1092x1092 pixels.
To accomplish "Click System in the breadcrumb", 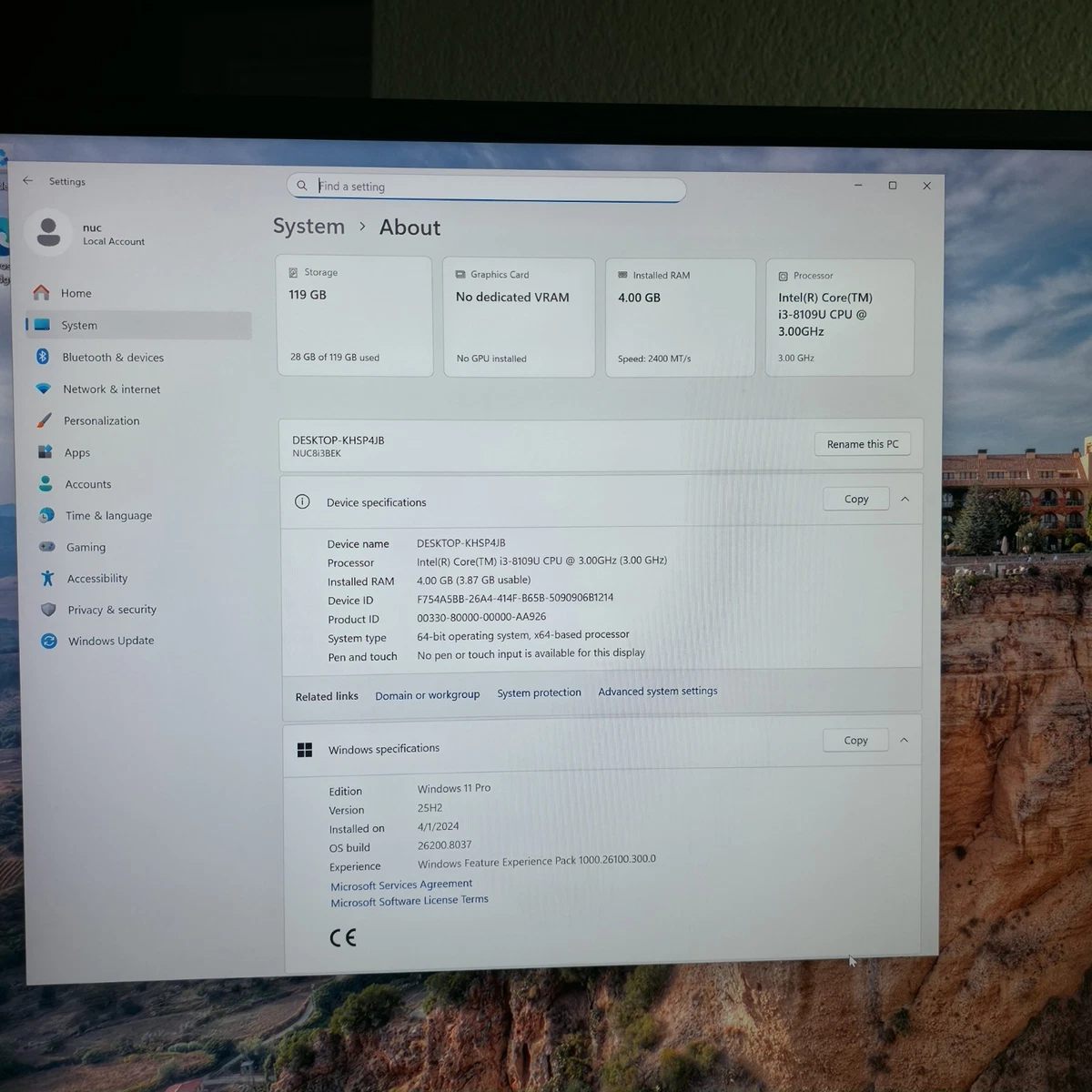I will click(308, 226).
